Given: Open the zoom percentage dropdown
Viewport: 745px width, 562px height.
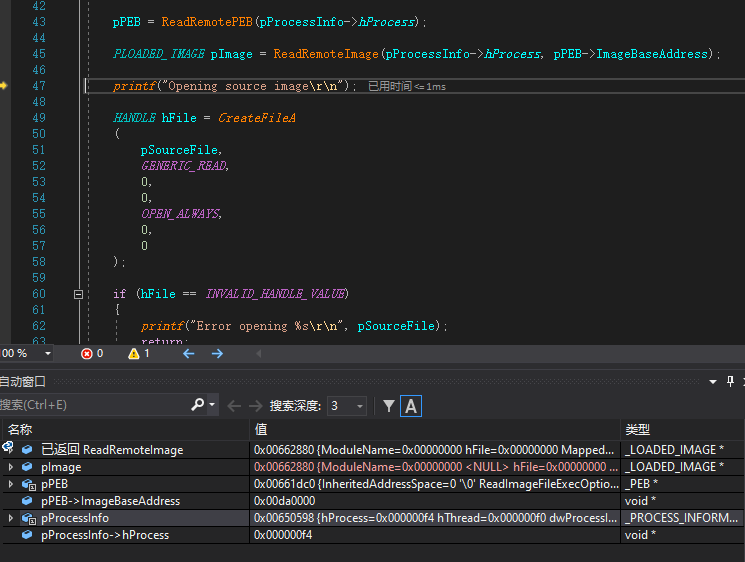Looking at the screenshot, I should point(48,353).
